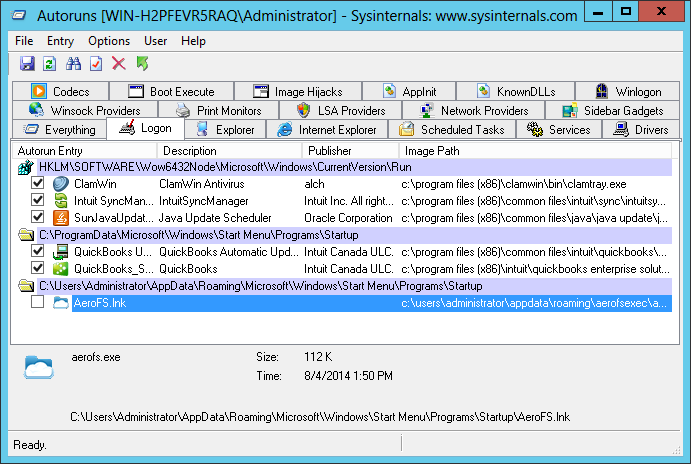The height and width of the screenshot is (464, 691).
Task: Click the Refresh toolbar icon
Action: coord(50,64)
